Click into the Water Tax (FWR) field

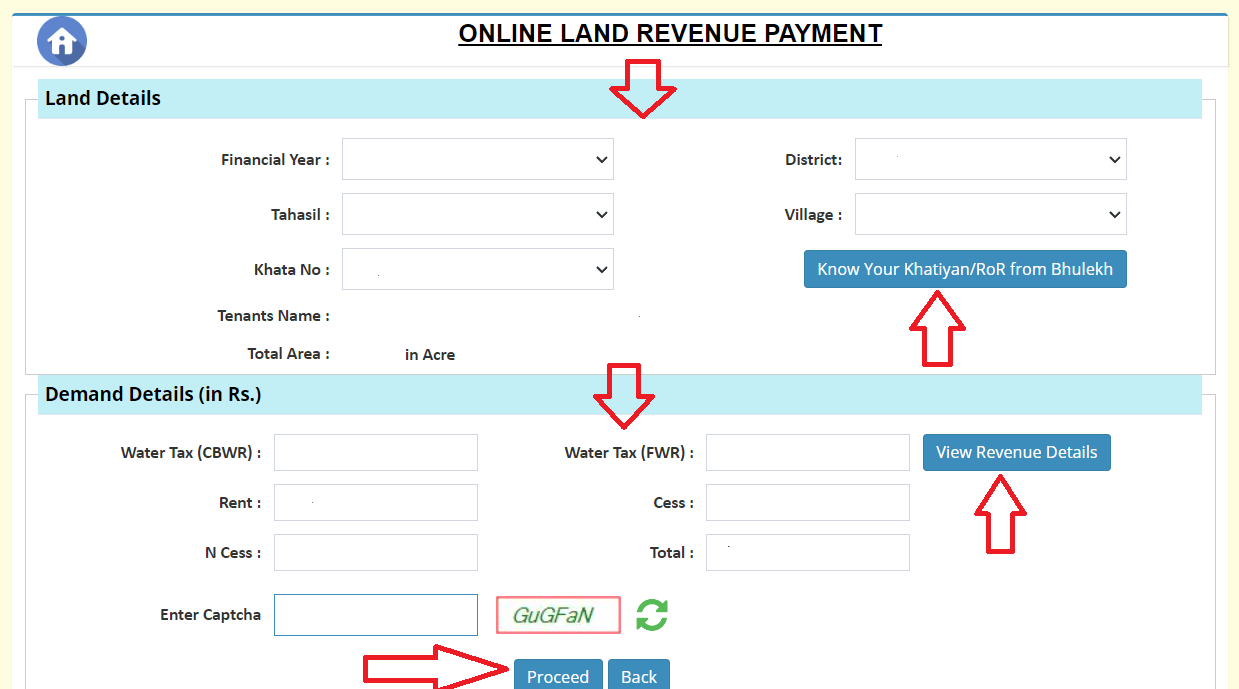click(x=807, y=453)
